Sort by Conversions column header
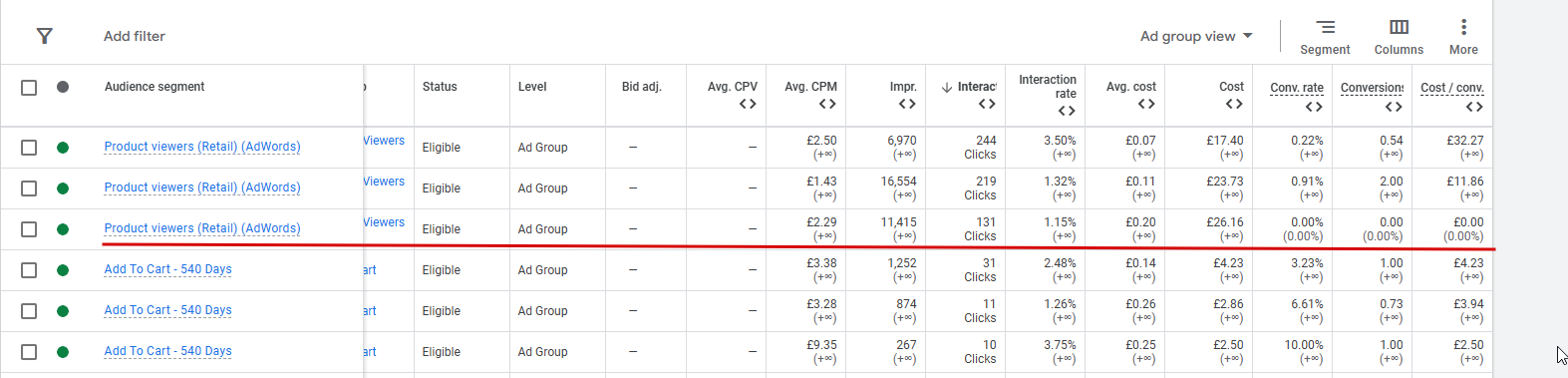 pos(1373,88)
